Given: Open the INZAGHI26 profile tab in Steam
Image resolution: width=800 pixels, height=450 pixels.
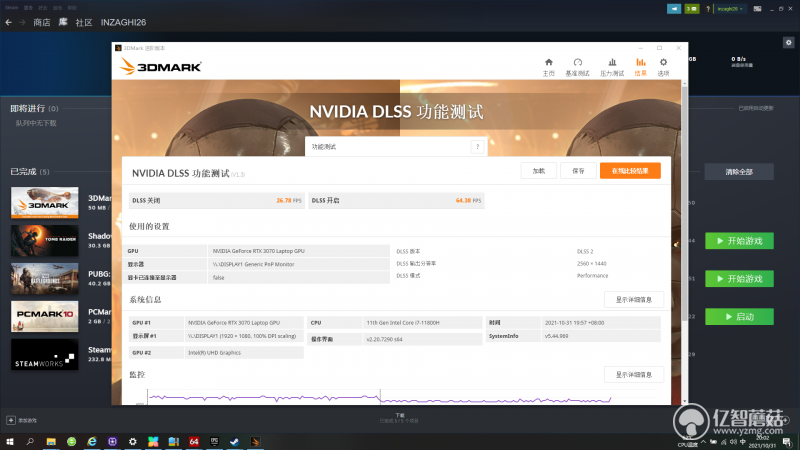Looking at the screenshot, I should [x=123, y=22].
